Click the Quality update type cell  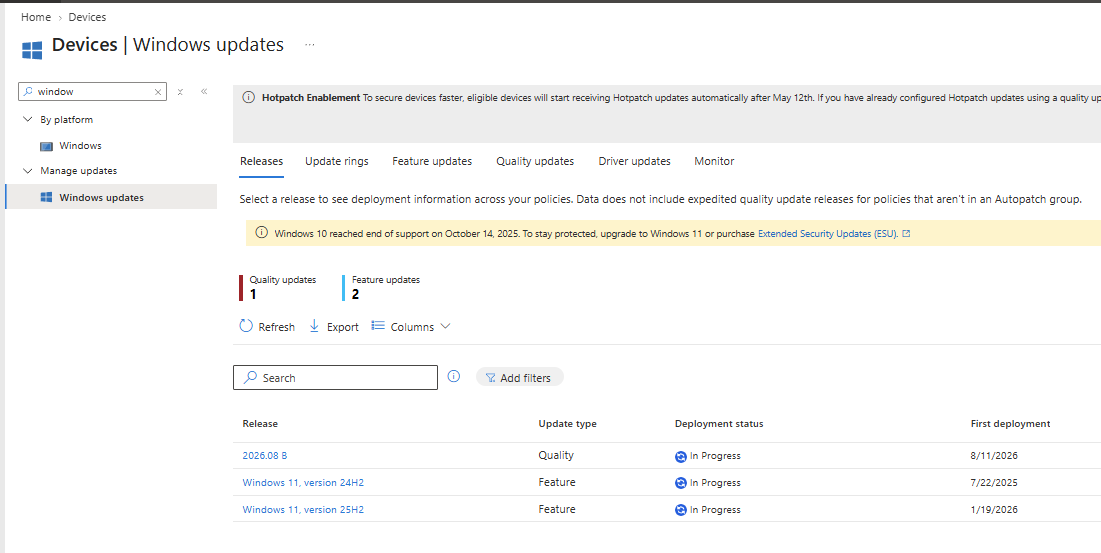coord(556,455)
